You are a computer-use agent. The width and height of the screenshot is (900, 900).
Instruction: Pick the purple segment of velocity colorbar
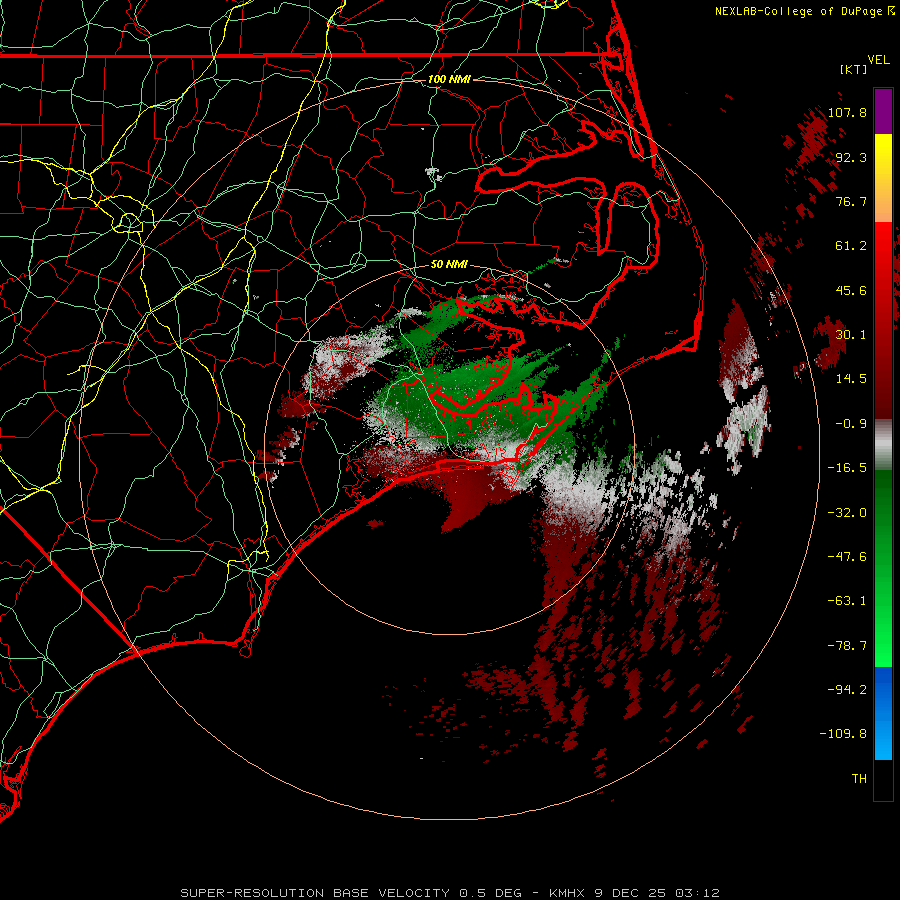pyautogui.click(x=883, y=111)
